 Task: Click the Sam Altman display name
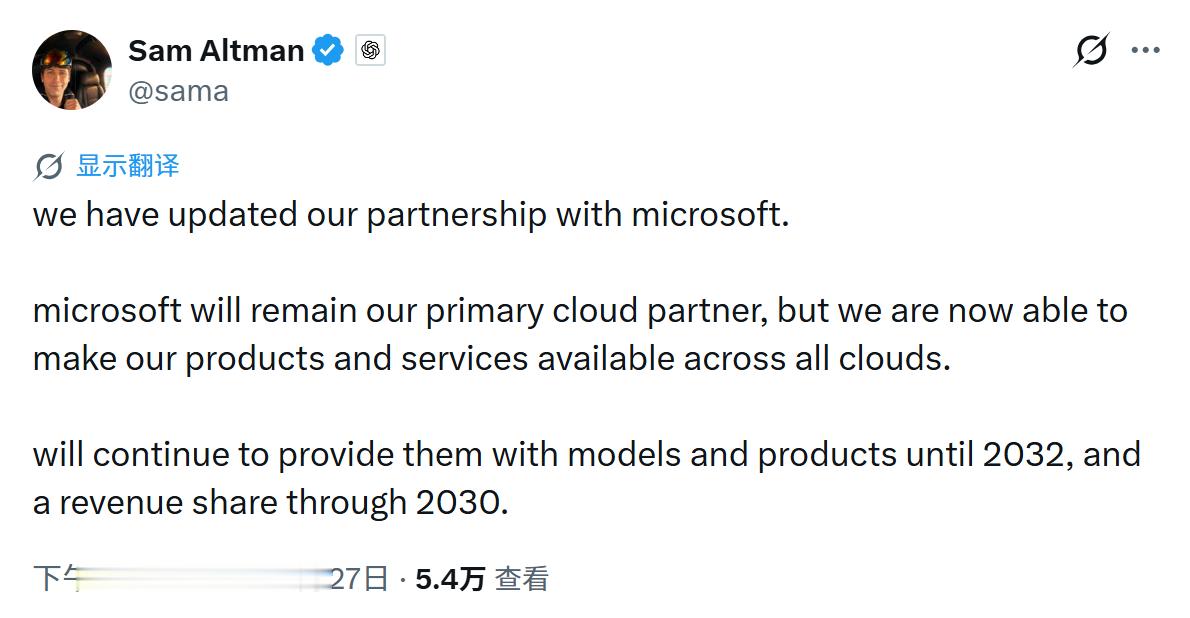(215, 50)
